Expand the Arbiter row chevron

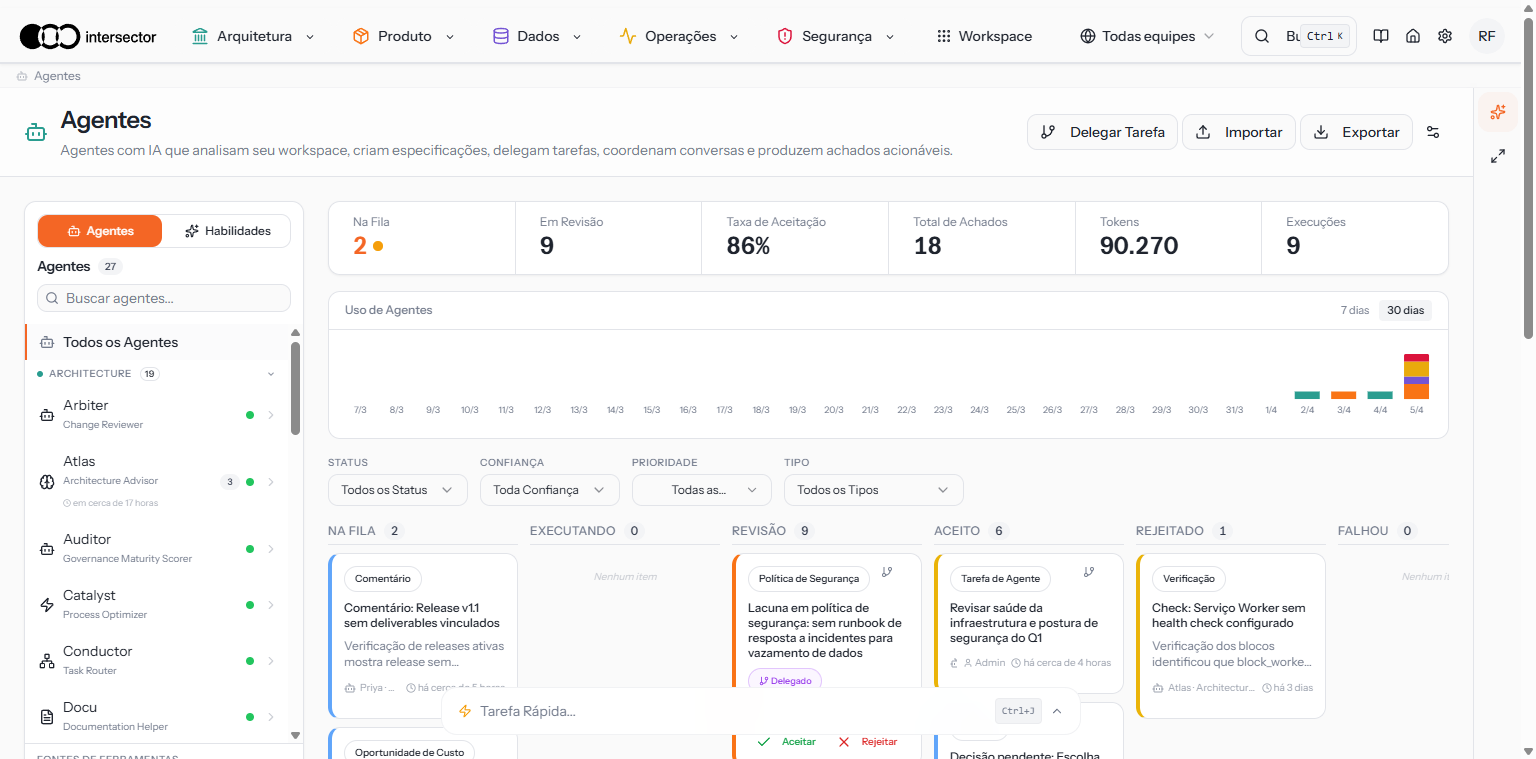click(271, 414)
